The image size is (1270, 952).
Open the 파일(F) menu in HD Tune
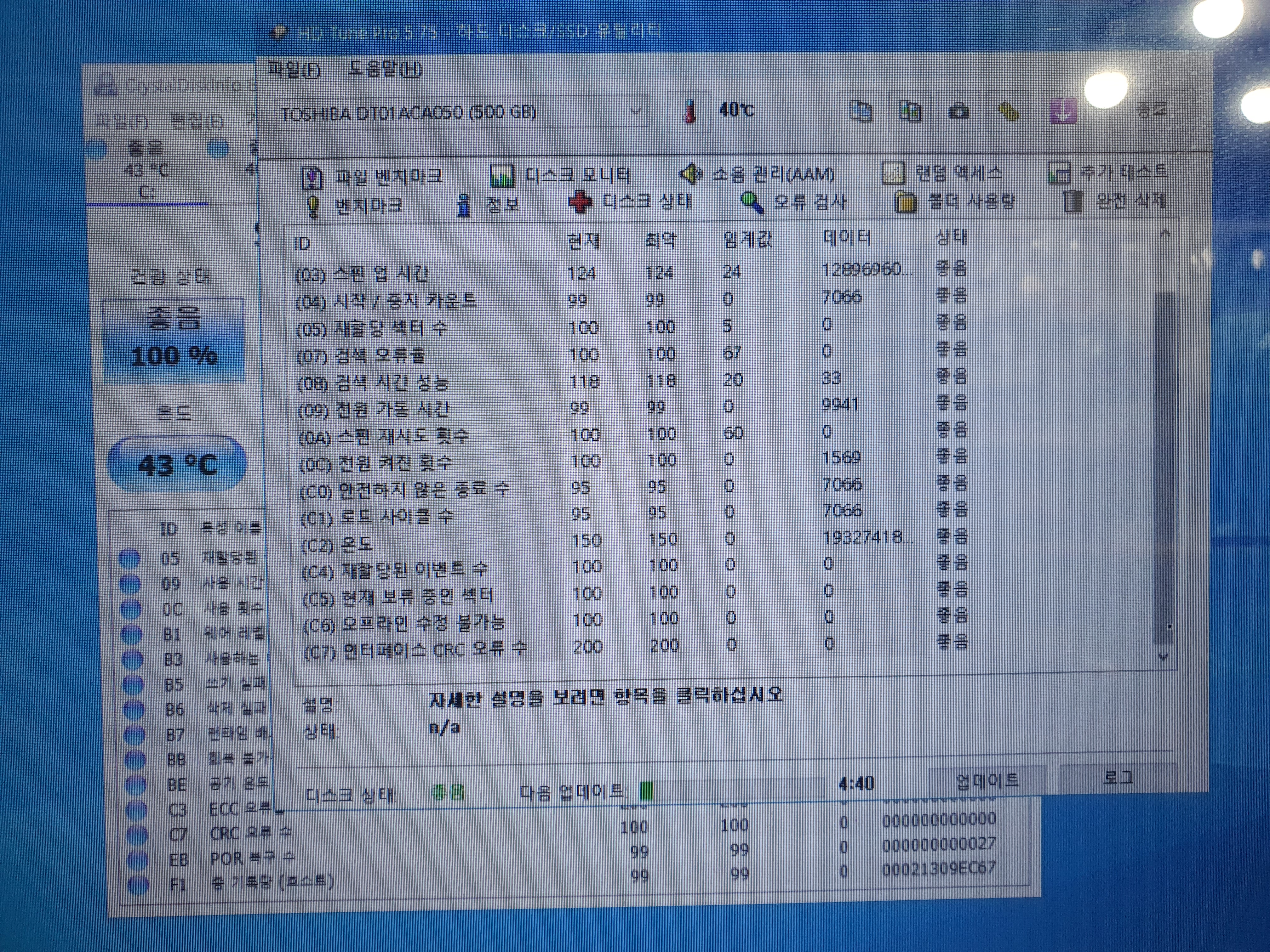click(294, 70)
